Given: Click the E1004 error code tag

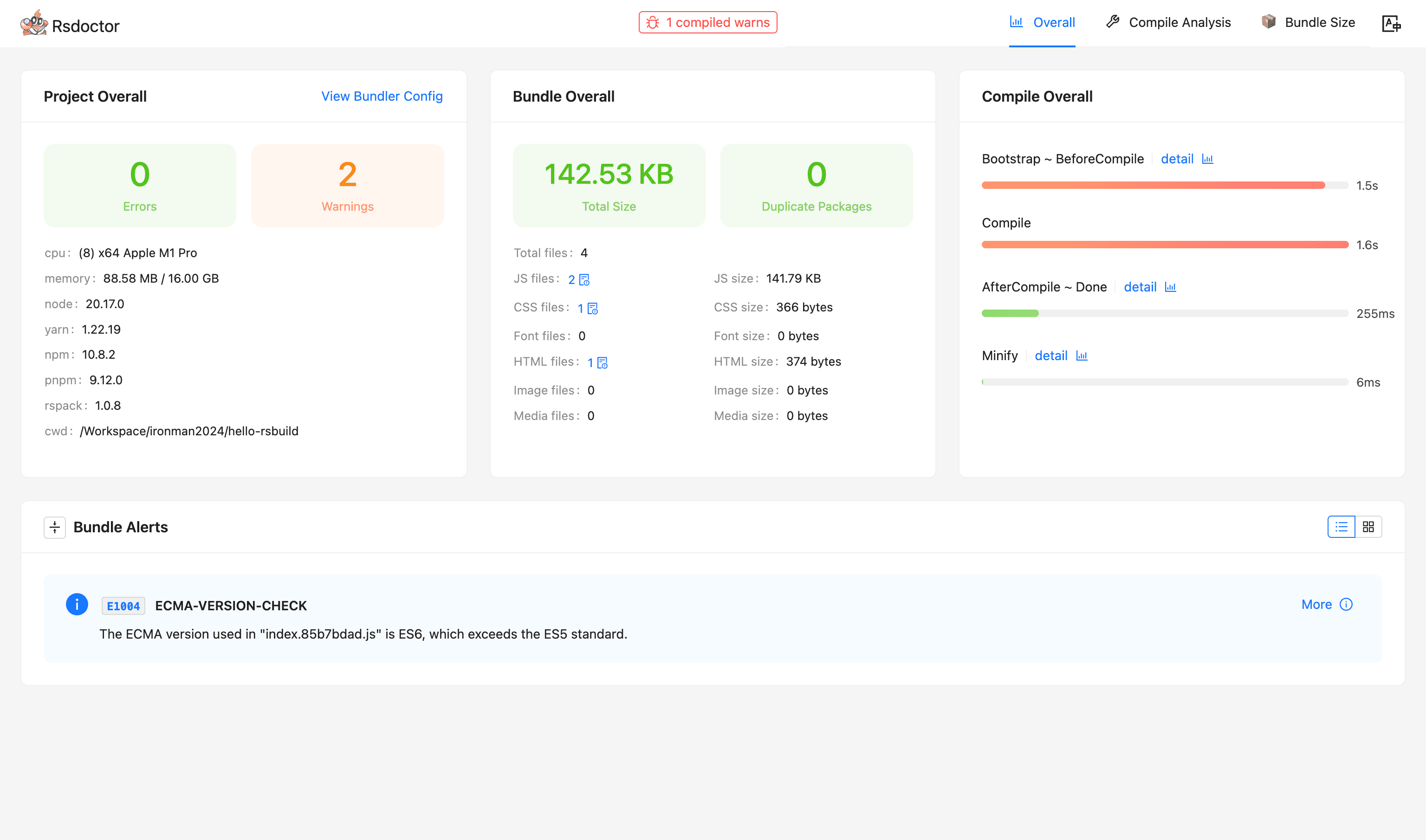Looking at the screenshot, I should (123, 606).
